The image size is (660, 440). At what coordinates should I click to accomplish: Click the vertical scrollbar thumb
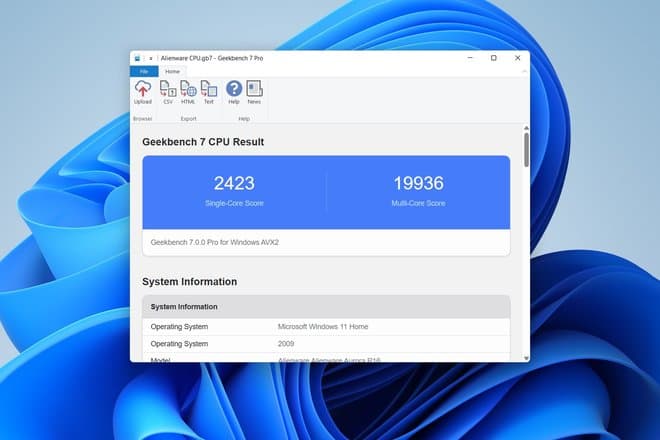[526, 149]
